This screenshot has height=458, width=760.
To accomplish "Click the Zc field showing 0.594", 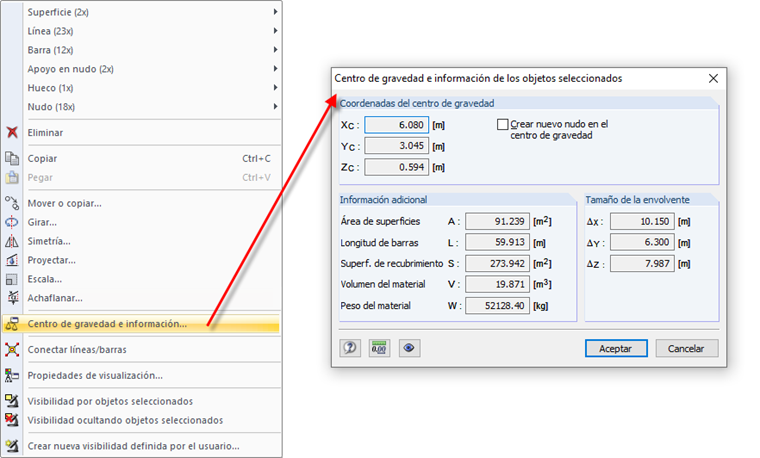I will pyautogui.click(x=396, y=167).
